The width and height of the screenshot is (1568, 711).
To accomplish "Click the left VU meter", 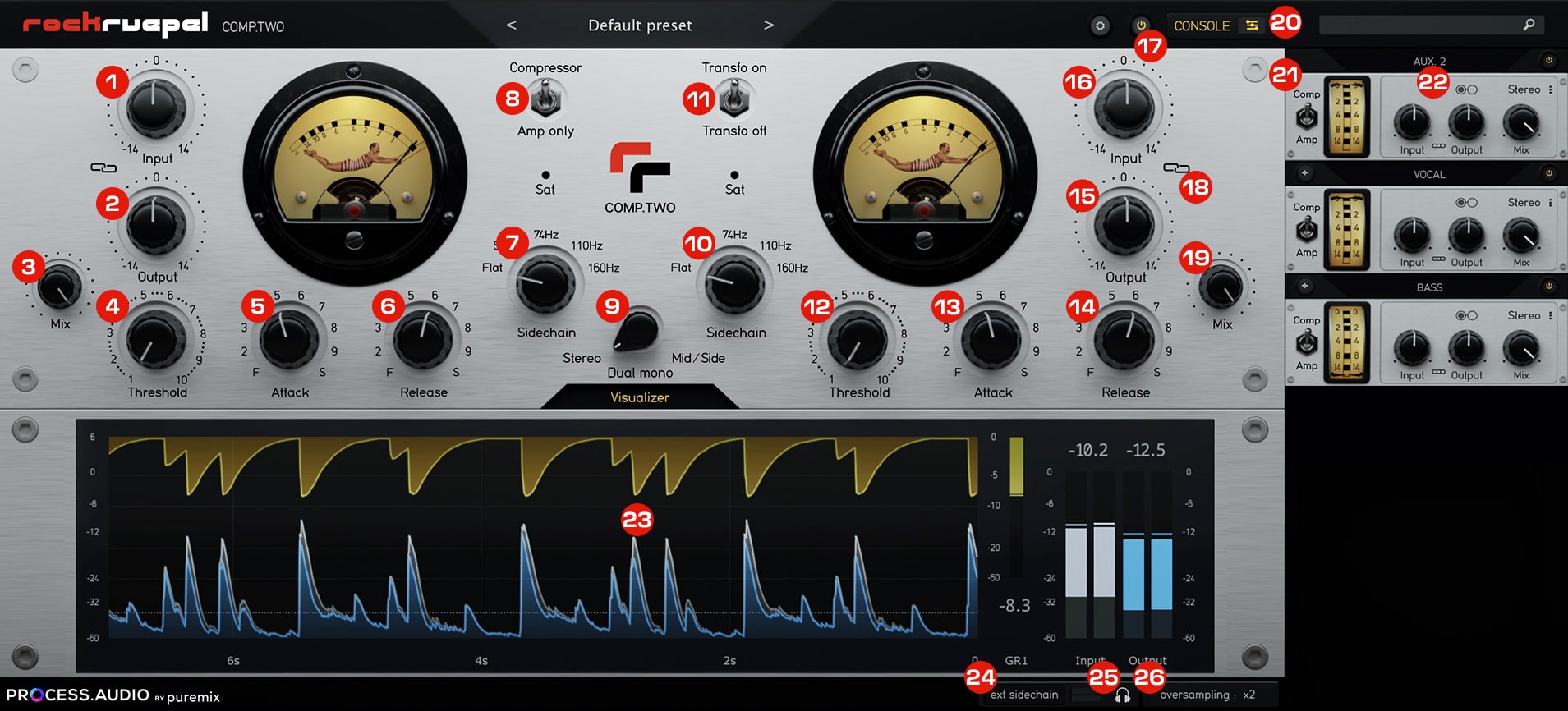I will point(354,174).
